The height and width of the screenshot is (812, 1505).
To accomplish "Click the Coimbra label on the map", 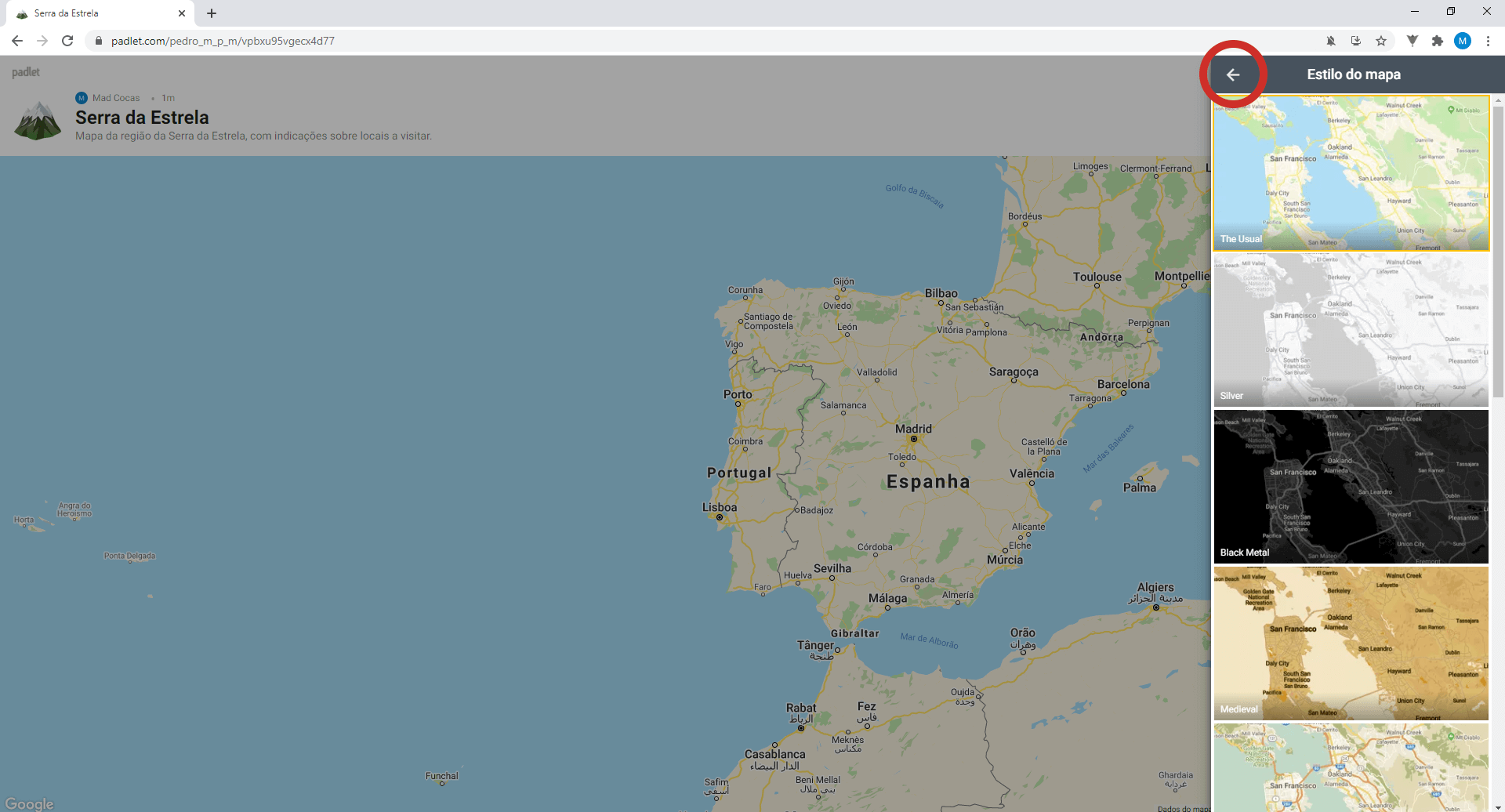I will coord(745,441).
